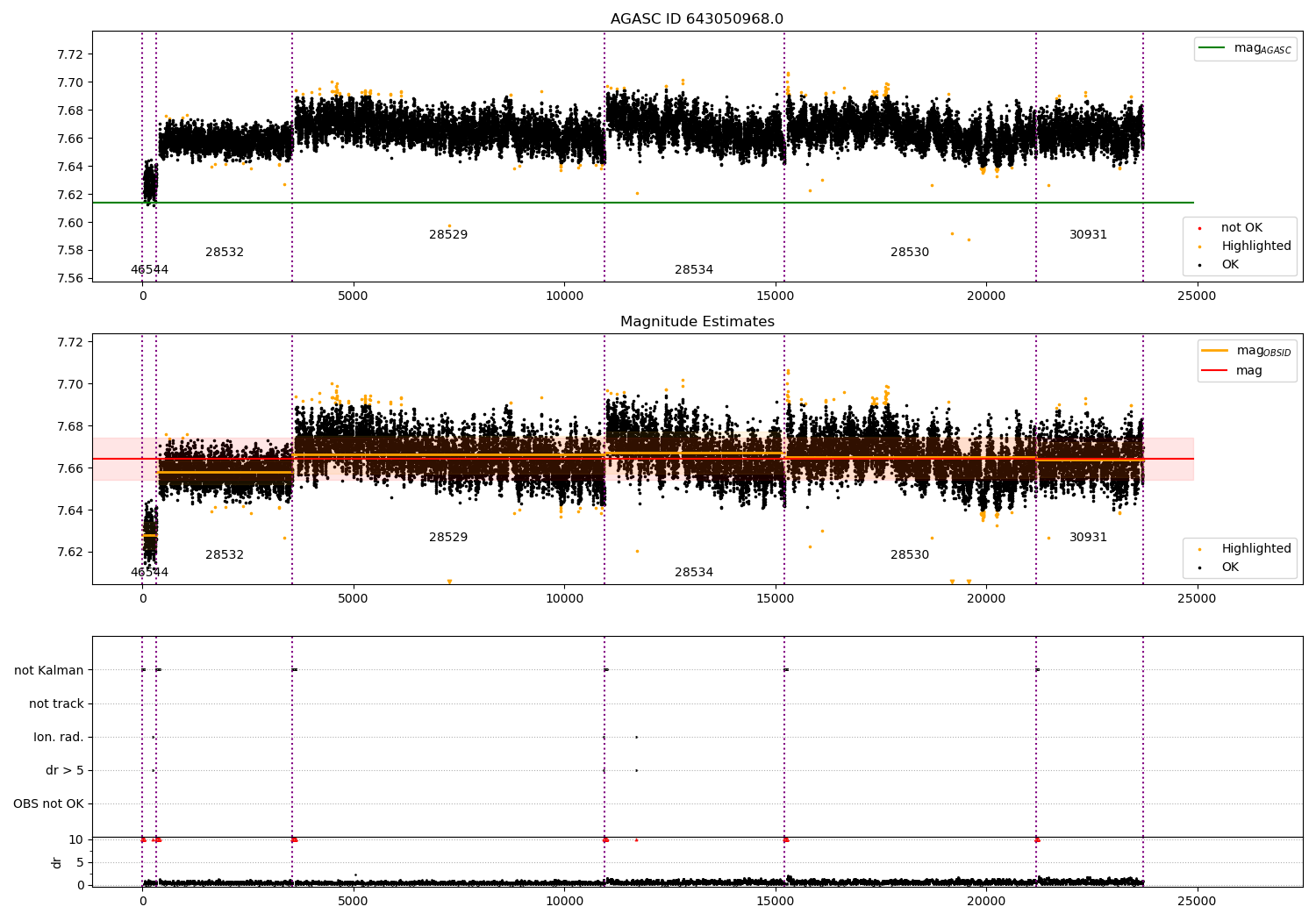Click the 'AGASC ID 643050968.0' plot title
The width and height of the screenshot is (1316, 921).
coord(697,19)
